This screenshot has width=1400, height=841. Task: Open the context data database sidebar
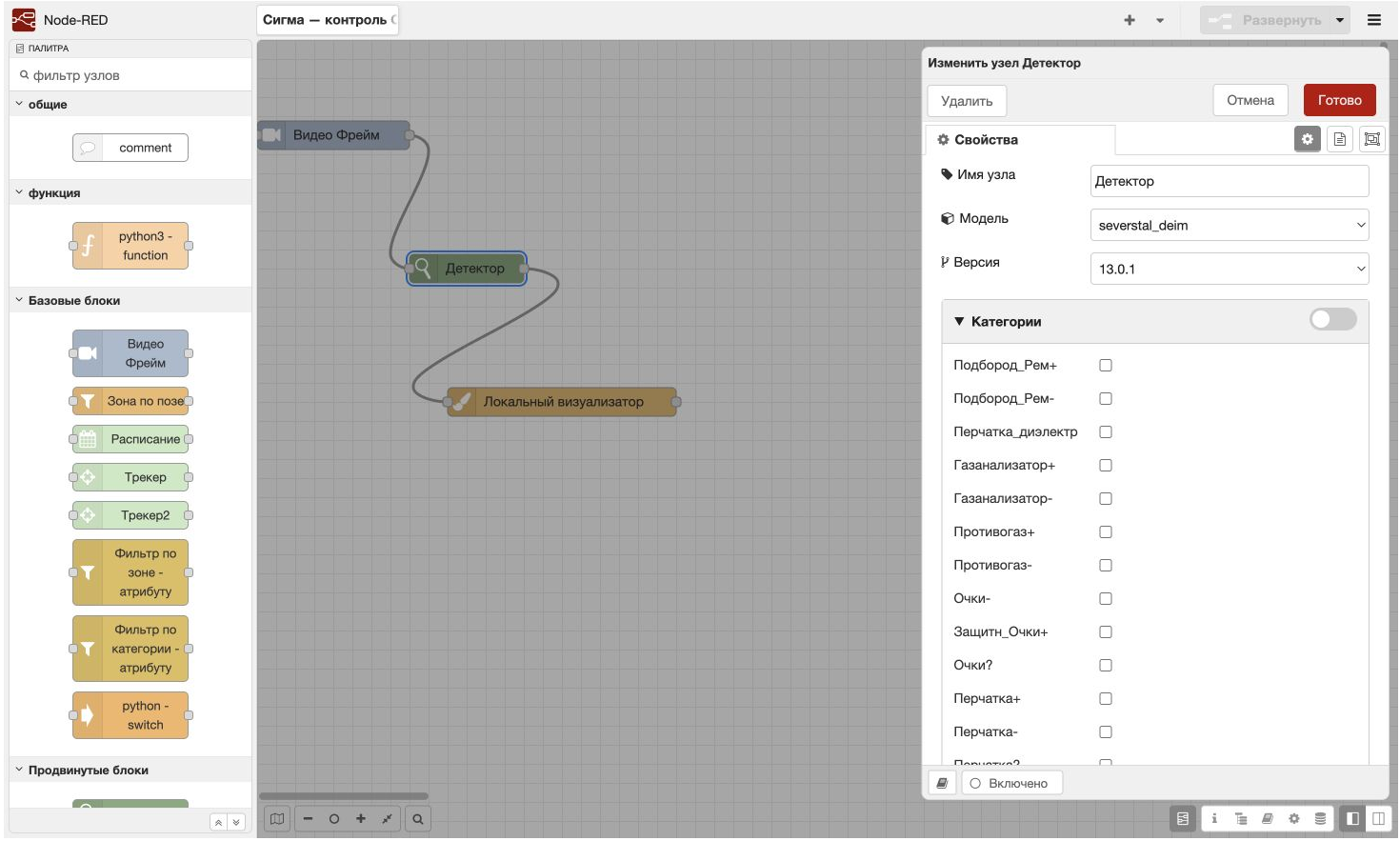click(1320, 818)
